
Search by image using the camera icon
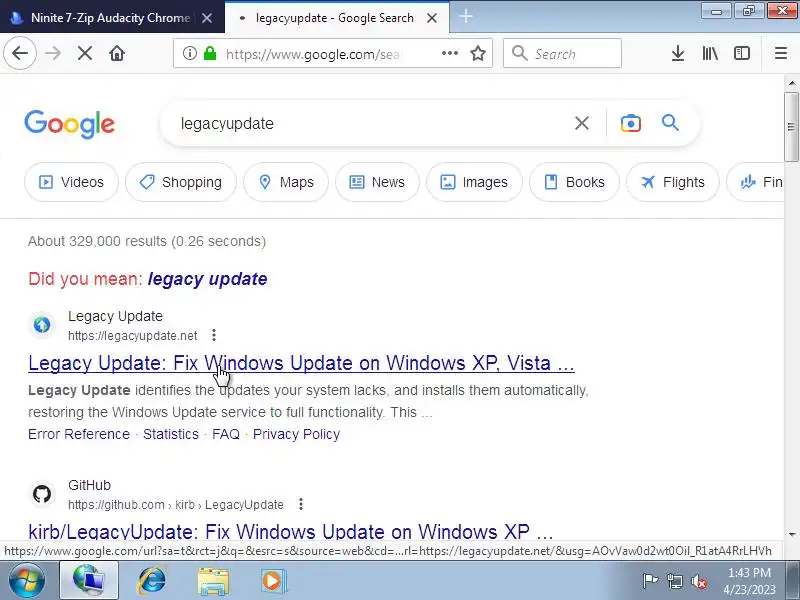coord(631,123)
